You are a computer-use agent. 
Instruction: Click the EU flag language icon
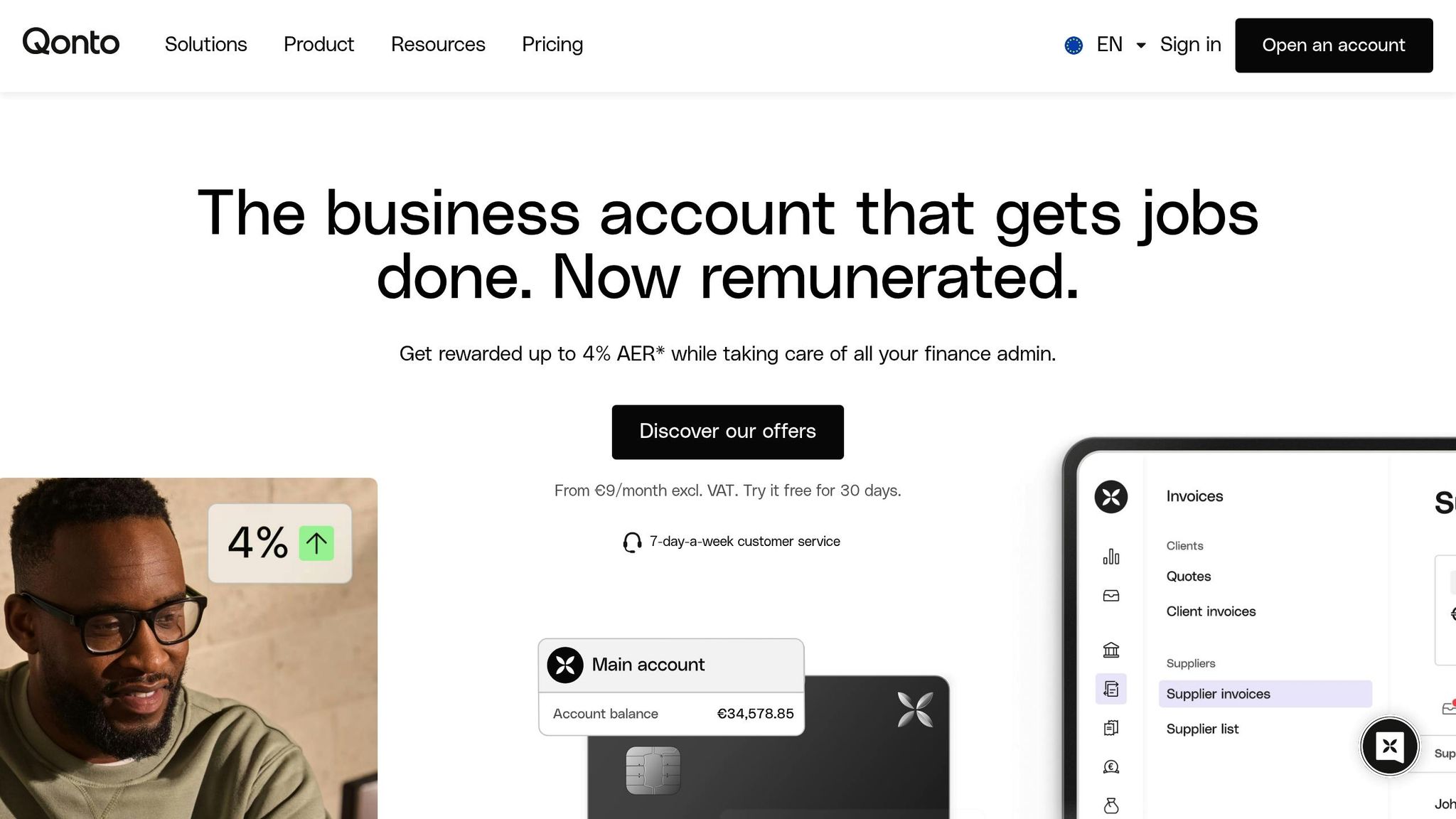tap(1074, 45)
